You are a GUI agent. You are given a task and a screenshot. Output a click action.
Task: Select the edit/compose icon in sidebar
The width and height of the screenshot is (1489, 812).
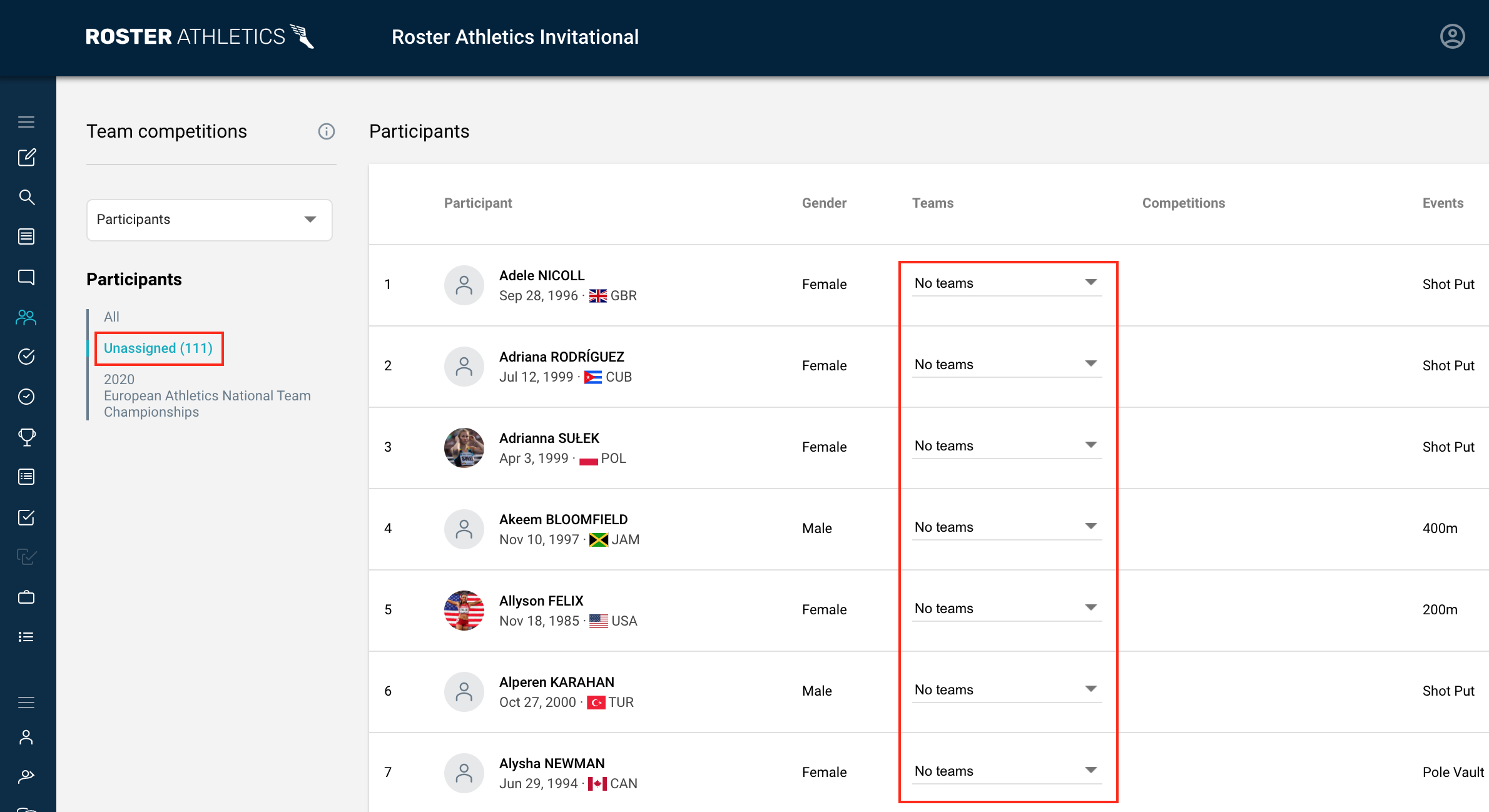pos(27,158)
